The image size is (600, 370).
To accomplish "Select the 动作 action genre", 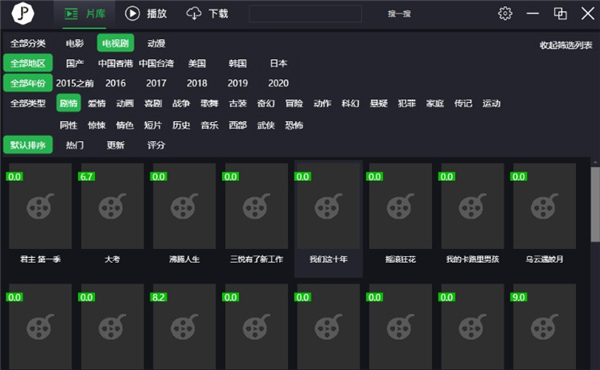I will (322, 103).
